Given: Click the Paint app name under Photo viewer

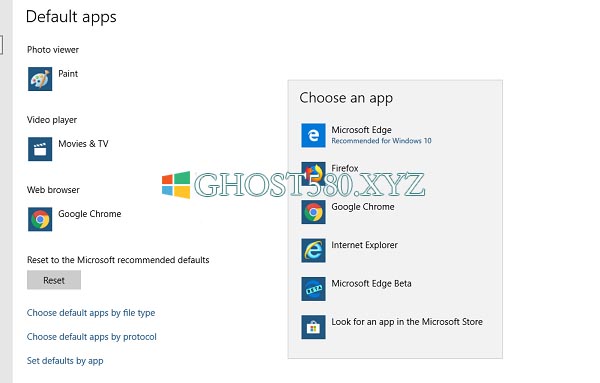Looking at the screenshot, I should click(x=68, y=73).
